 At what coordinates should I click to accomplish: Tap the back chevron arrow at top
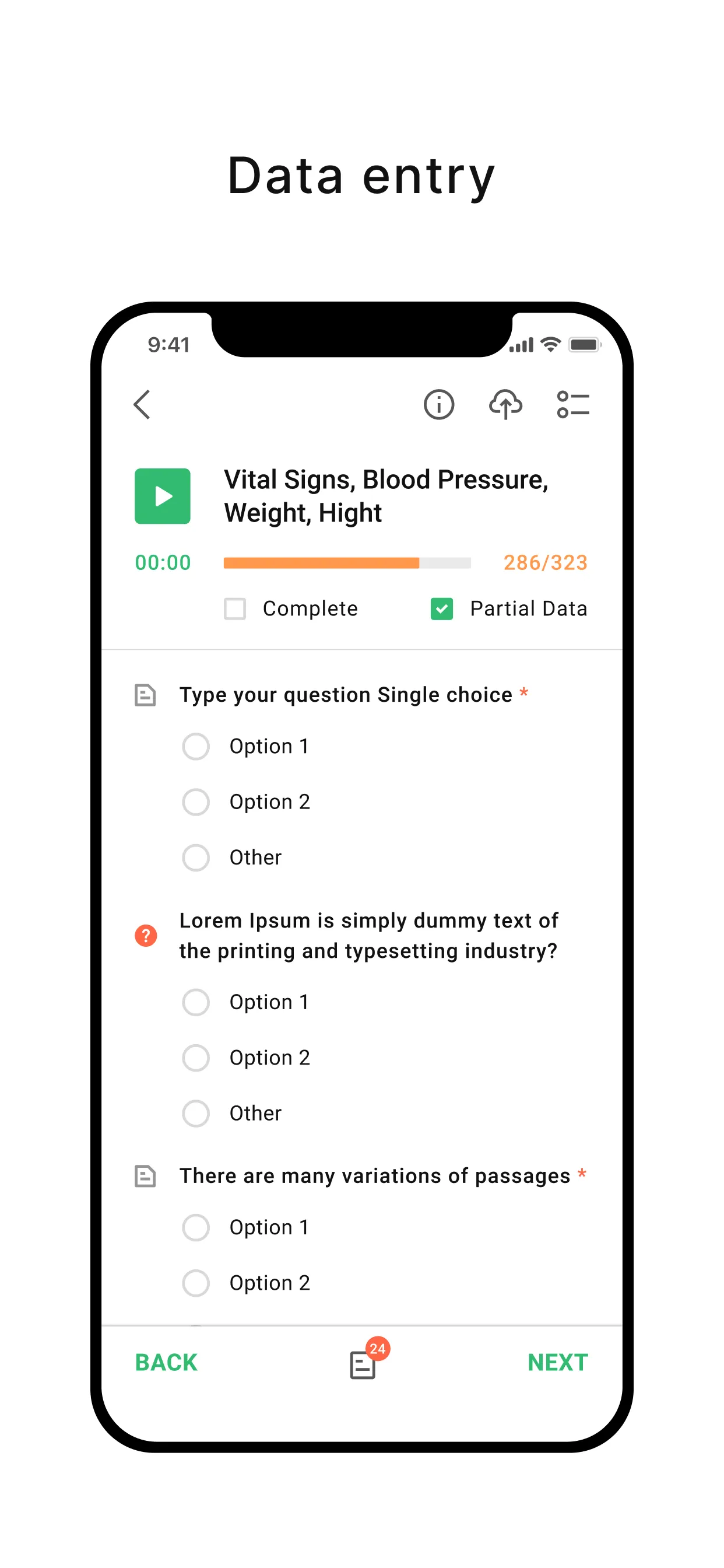[142, 405]
